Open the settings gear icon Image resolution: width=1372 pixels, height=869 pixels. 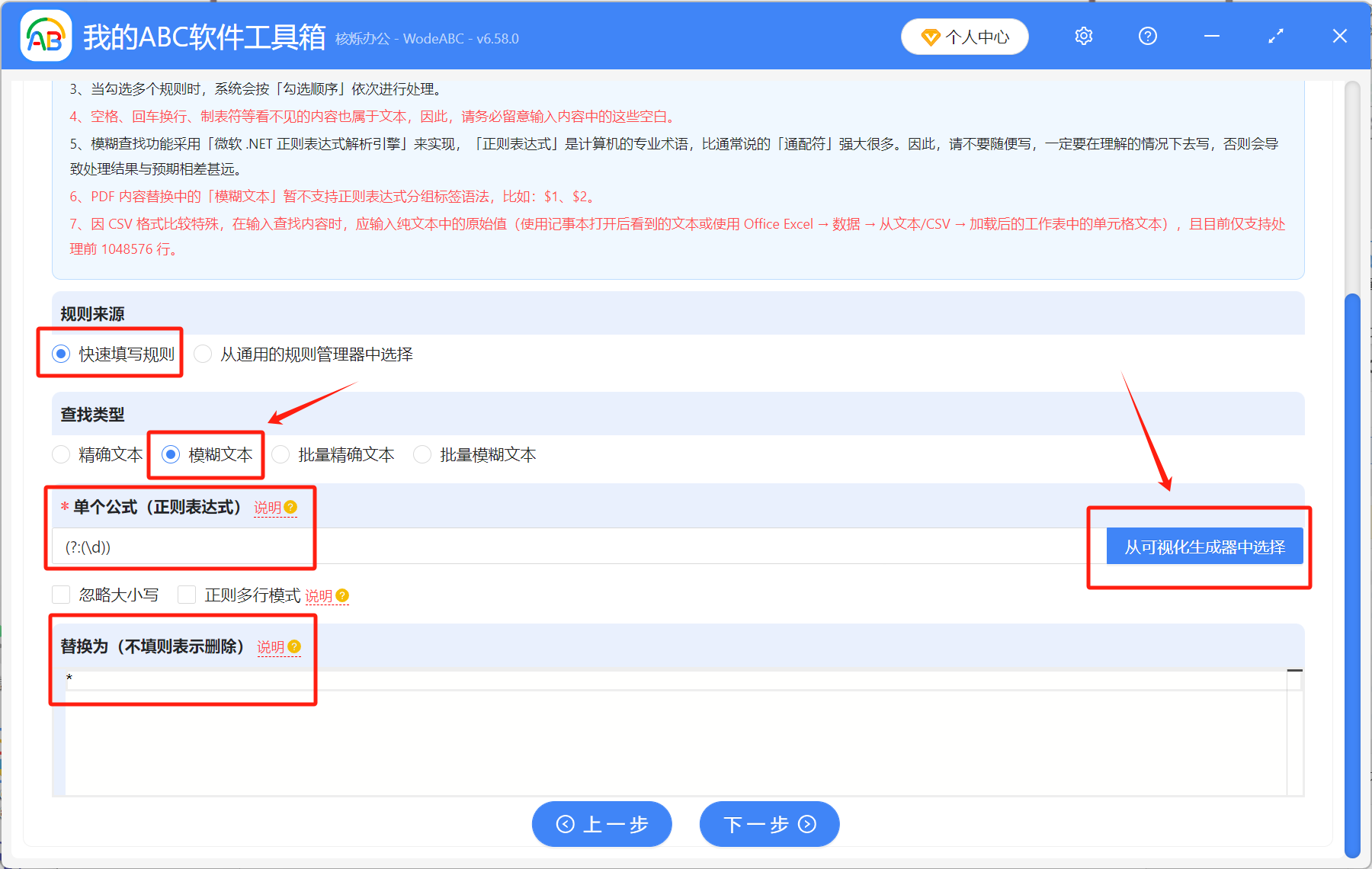click(x=1083, y=37)
